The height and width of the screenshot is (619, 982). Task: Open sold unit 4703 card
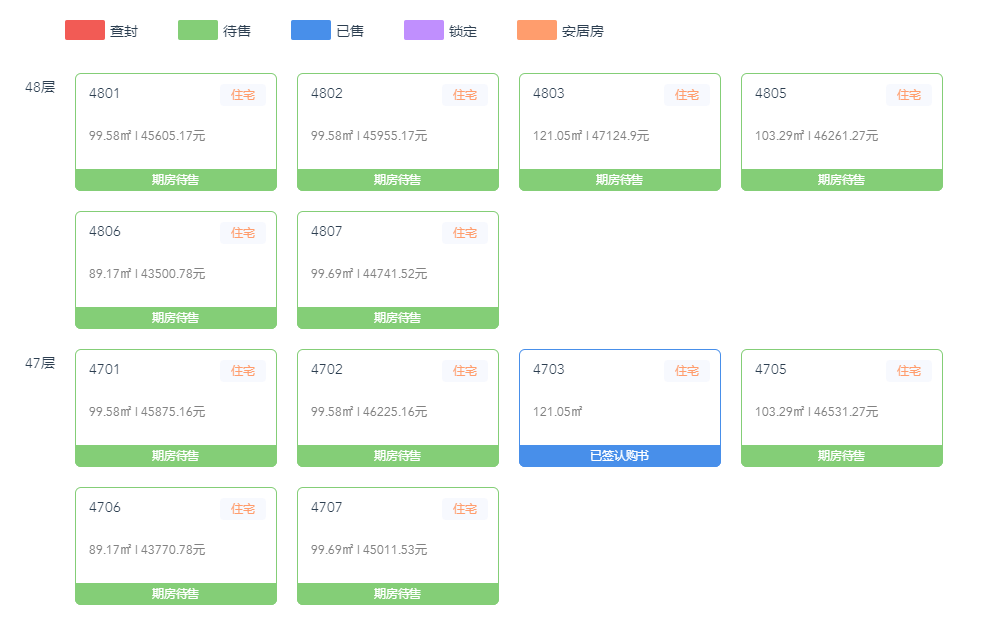pos(620,401)
